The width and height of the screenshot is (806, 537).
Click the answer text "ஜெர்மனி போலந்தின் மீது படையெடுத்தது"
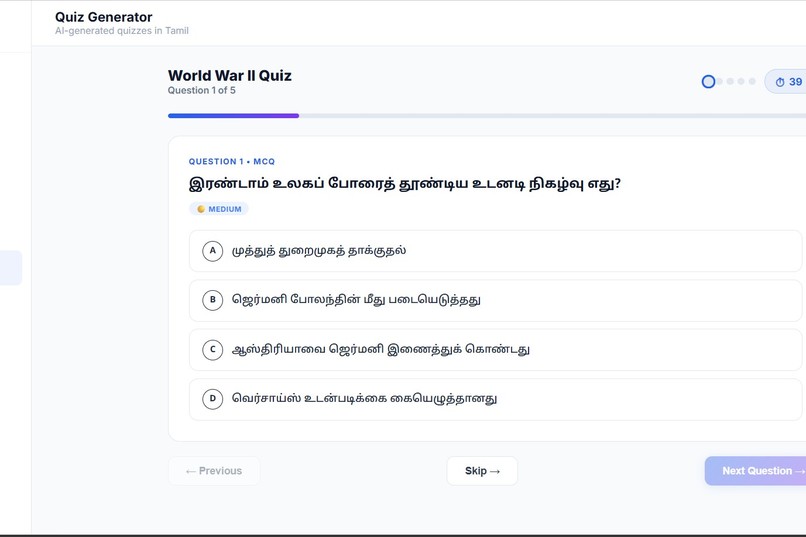point(356,300)
